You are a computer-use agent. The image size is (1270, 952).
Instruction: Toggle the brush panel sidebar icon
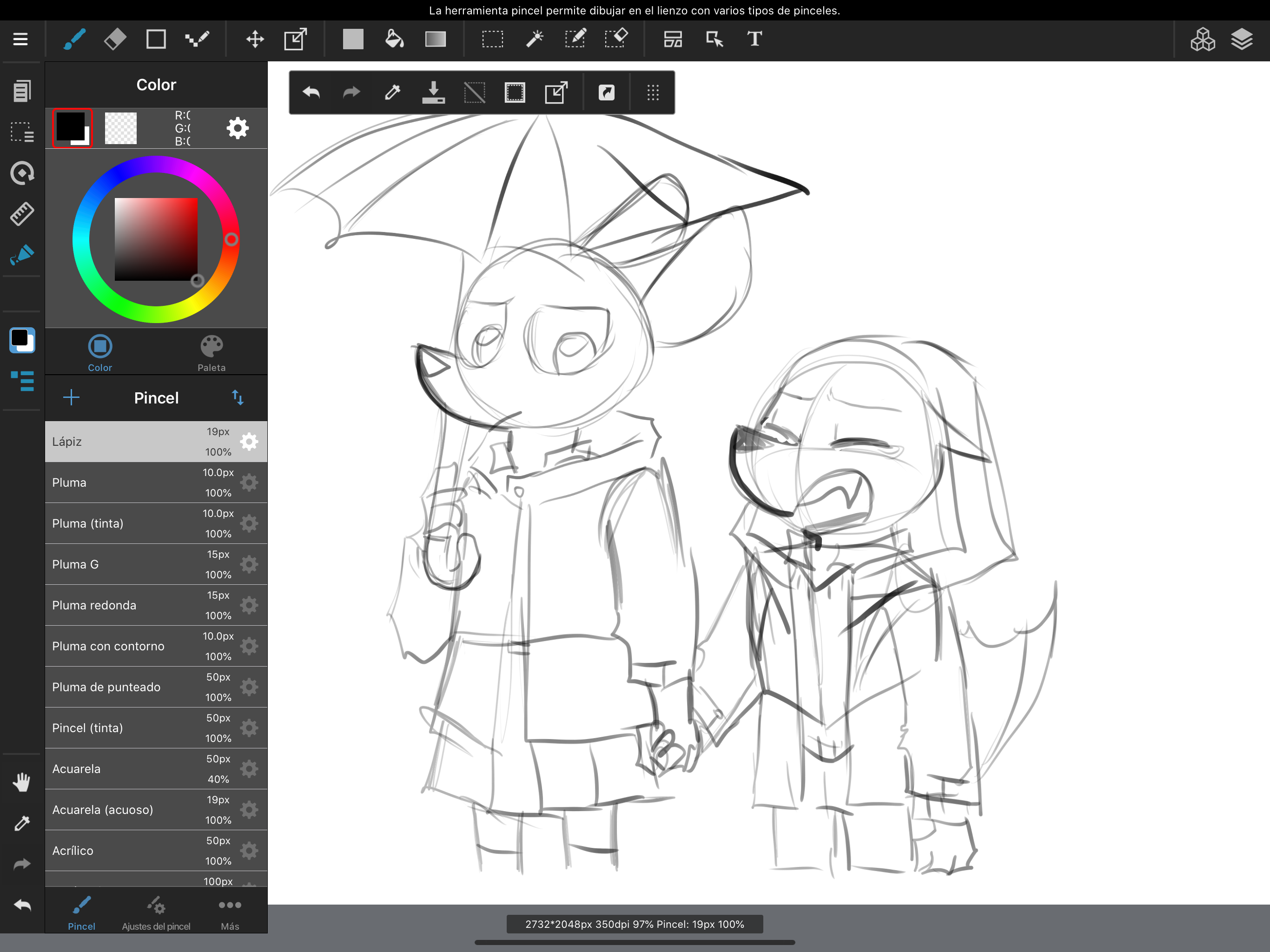[22, 381]
